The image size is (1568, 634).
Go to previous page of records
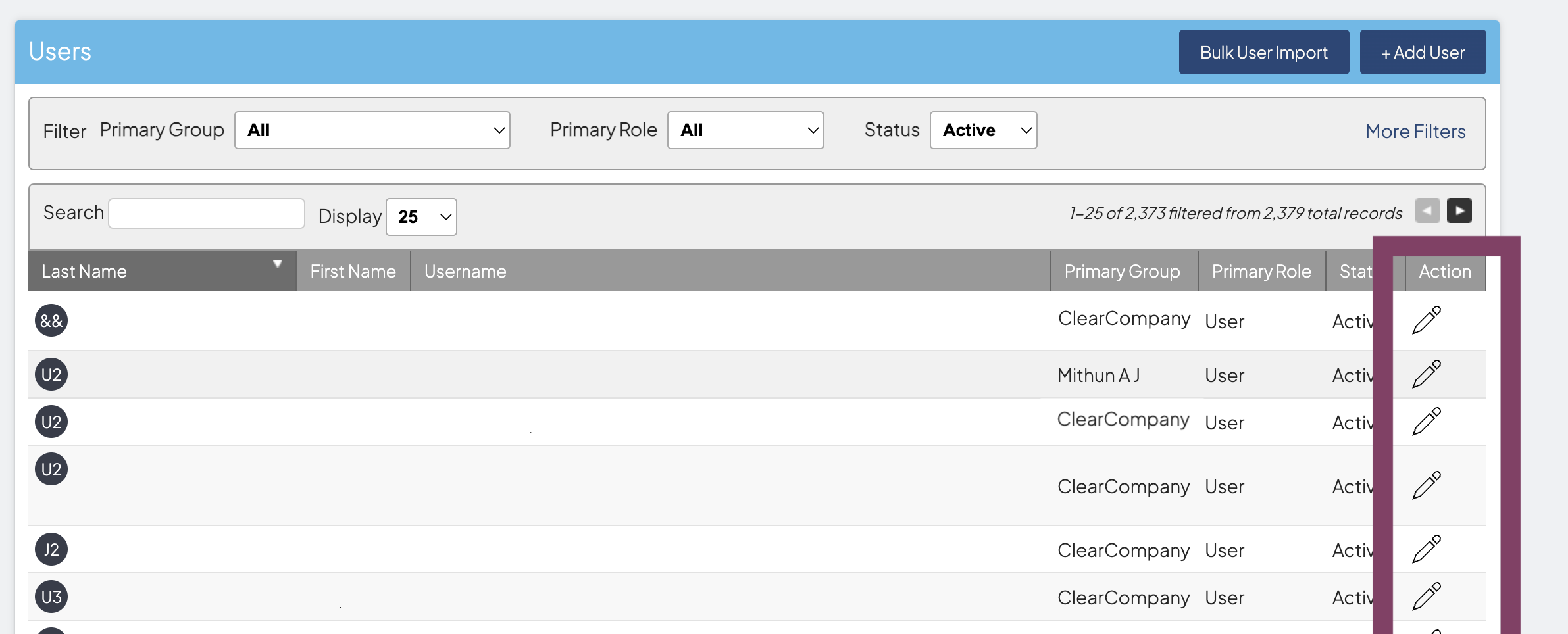pos(1427,210)
